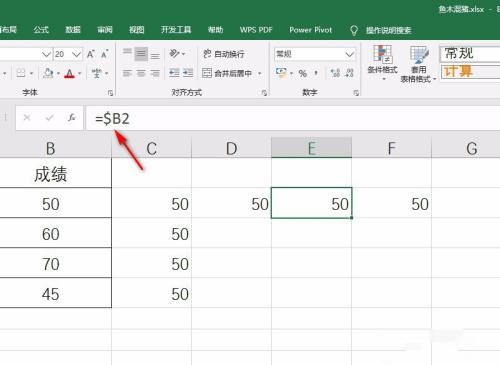Open the 审阅 ribbon tab
This screenshot has height=365, width=500.
tap(105, 30)
